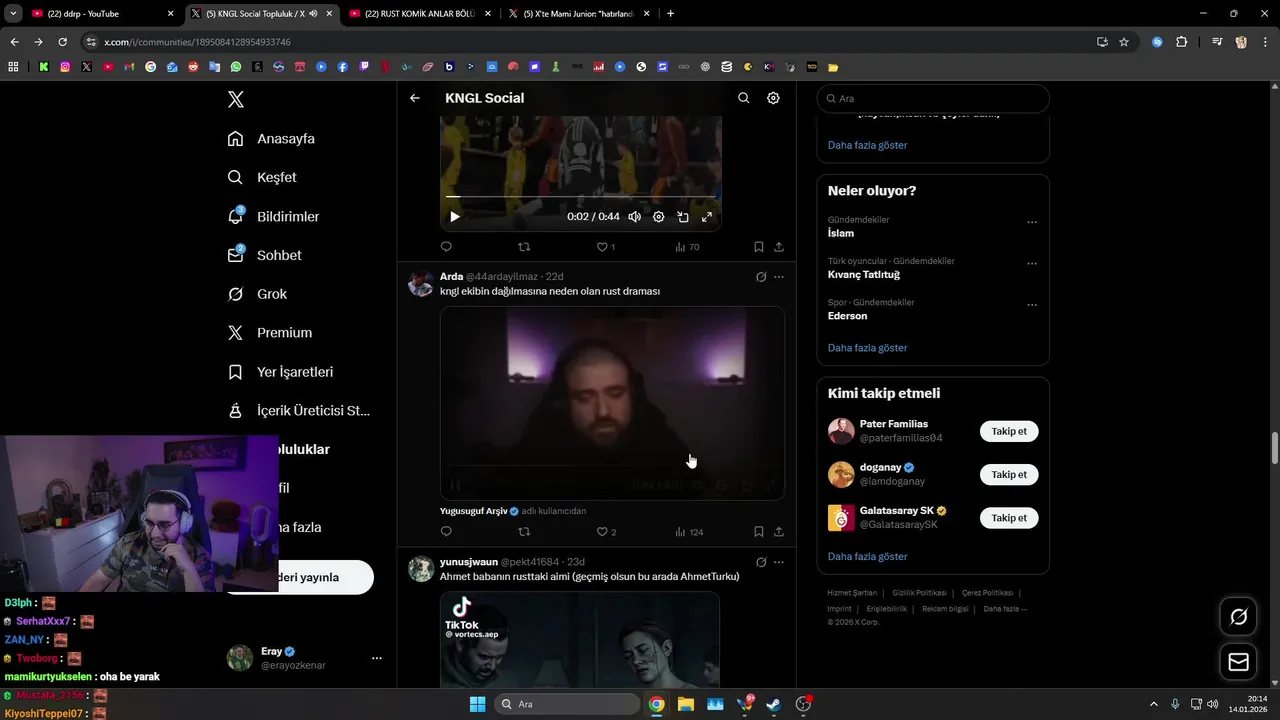Reload the page
Viewport: 1280px width, 720px height.
coord(62,42)
